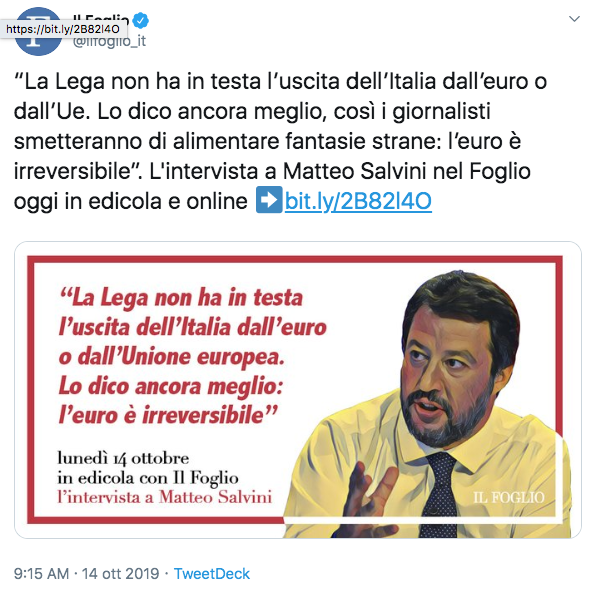Viewport: 595px width, 595px height.
Task: Click the word "irreversibile" in tweet text
Action: tap(72, 171)
